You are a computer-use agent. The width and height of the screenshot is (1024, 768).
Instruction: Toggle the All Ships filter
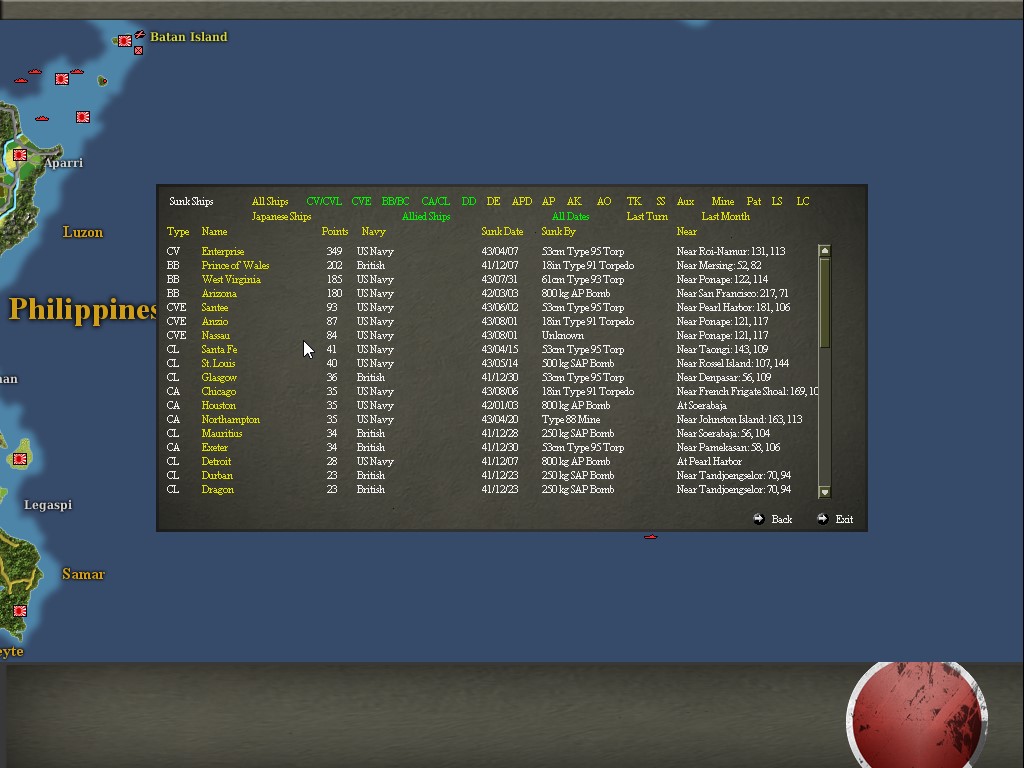(270, 202)
